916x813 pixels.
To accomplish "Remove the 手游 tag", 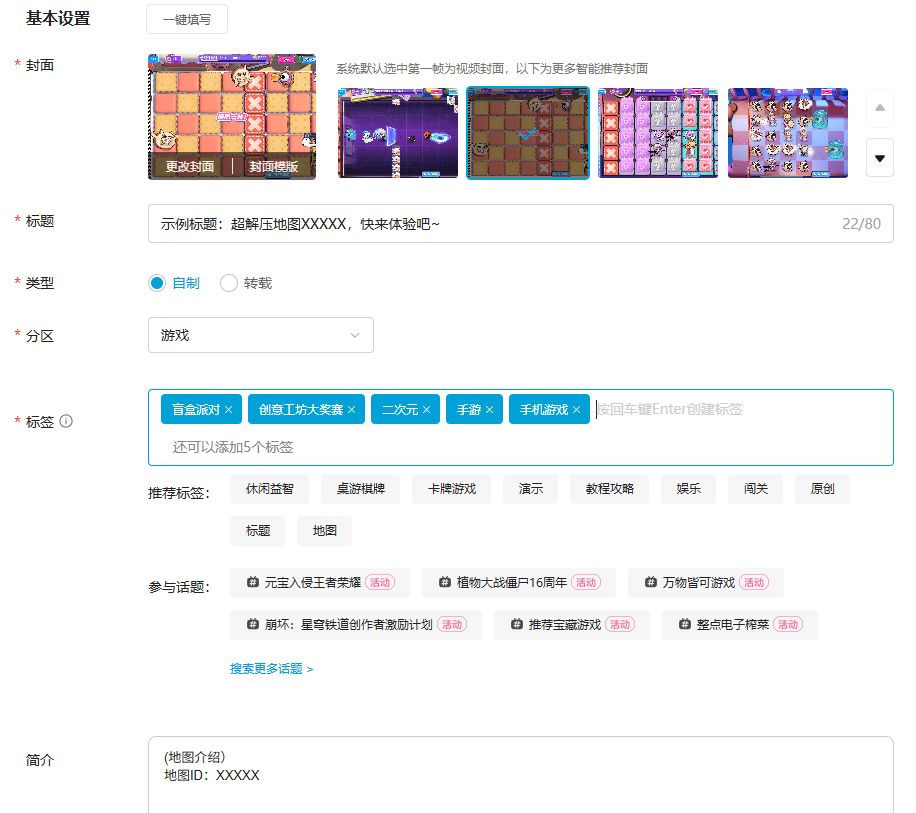I will pos(490,410).
